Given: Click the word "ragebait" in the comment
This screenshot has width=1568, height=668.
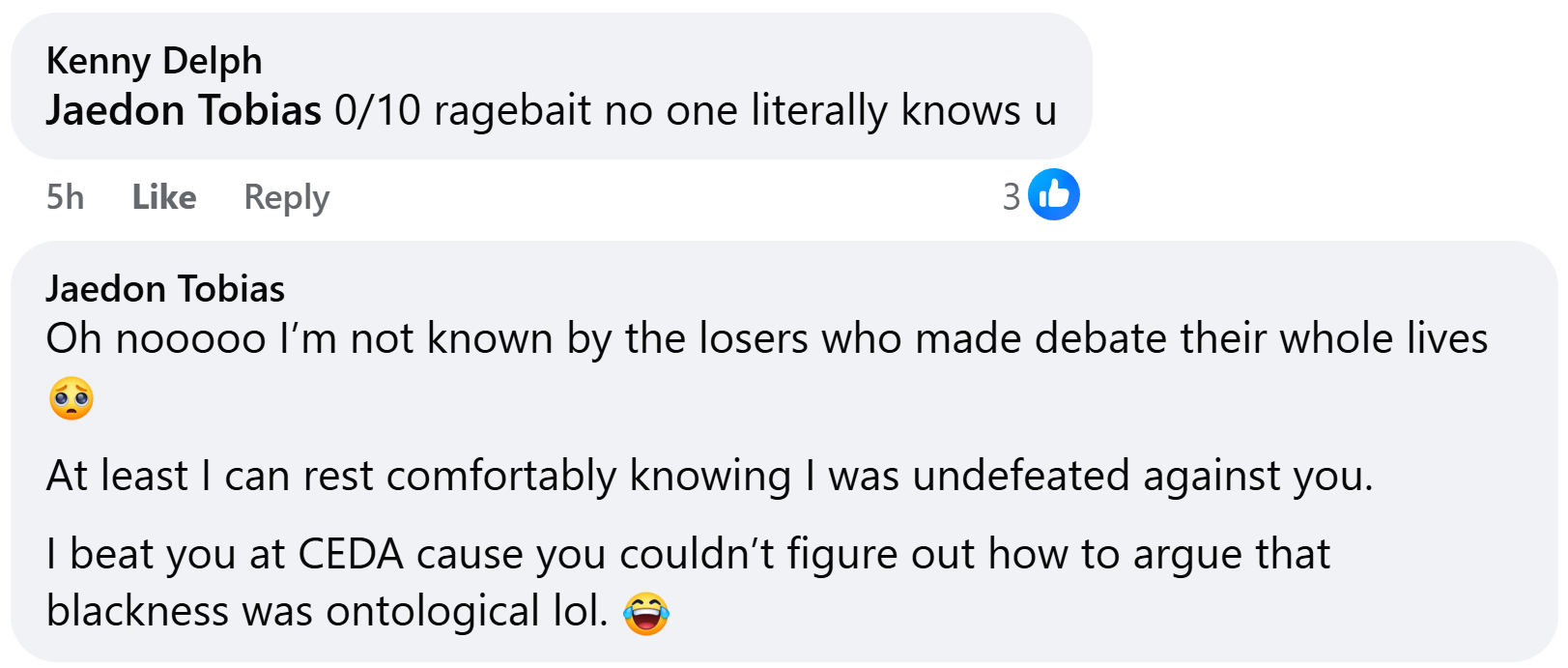Looking at the screenshot, I should pos(512,110).
